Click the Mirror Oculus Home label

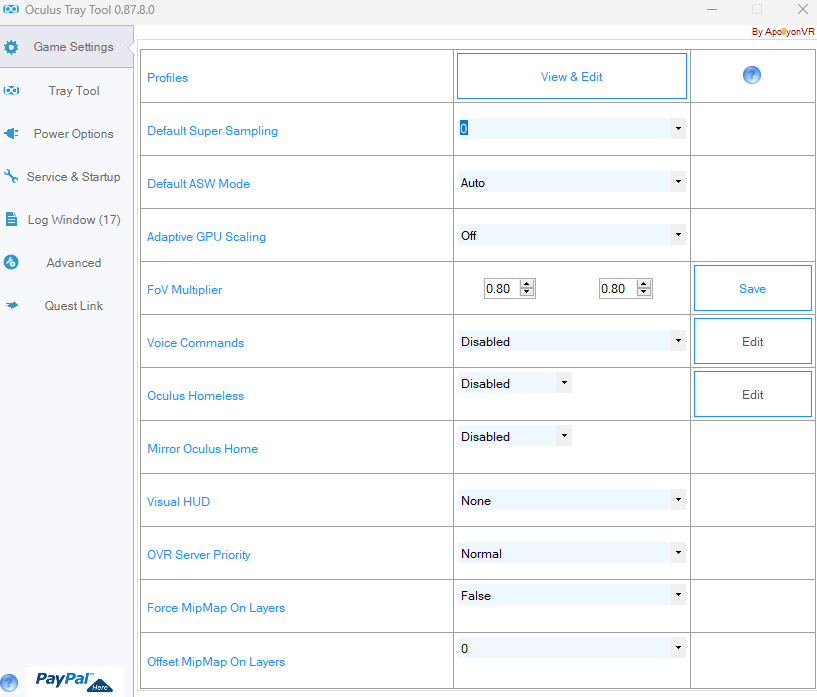(202, 449)
